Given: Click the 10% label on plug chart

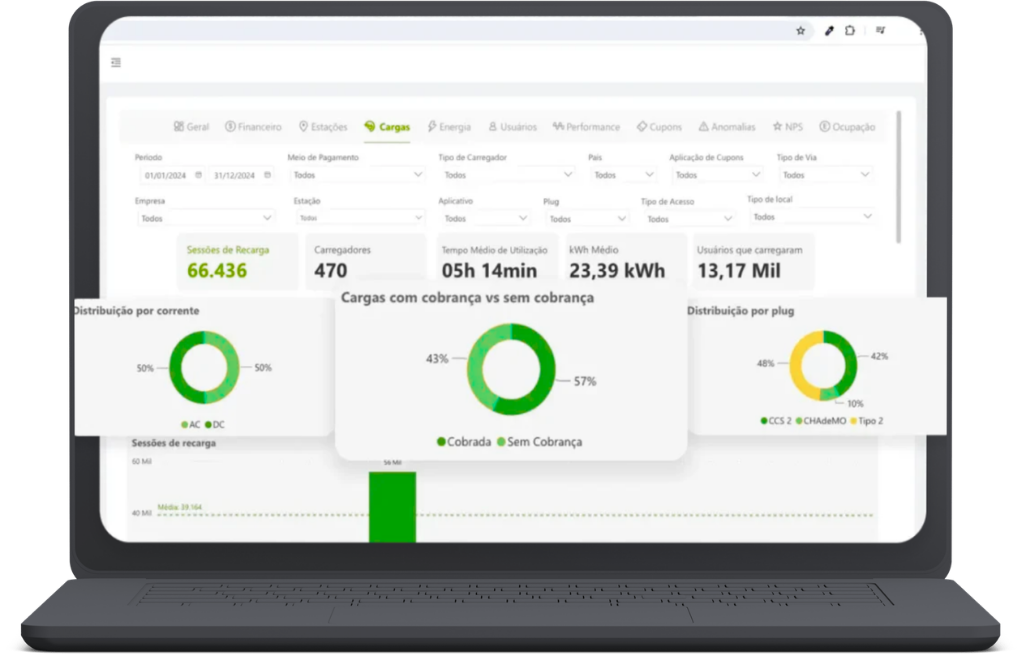Looking at the screenshot, I should point(855,404).
